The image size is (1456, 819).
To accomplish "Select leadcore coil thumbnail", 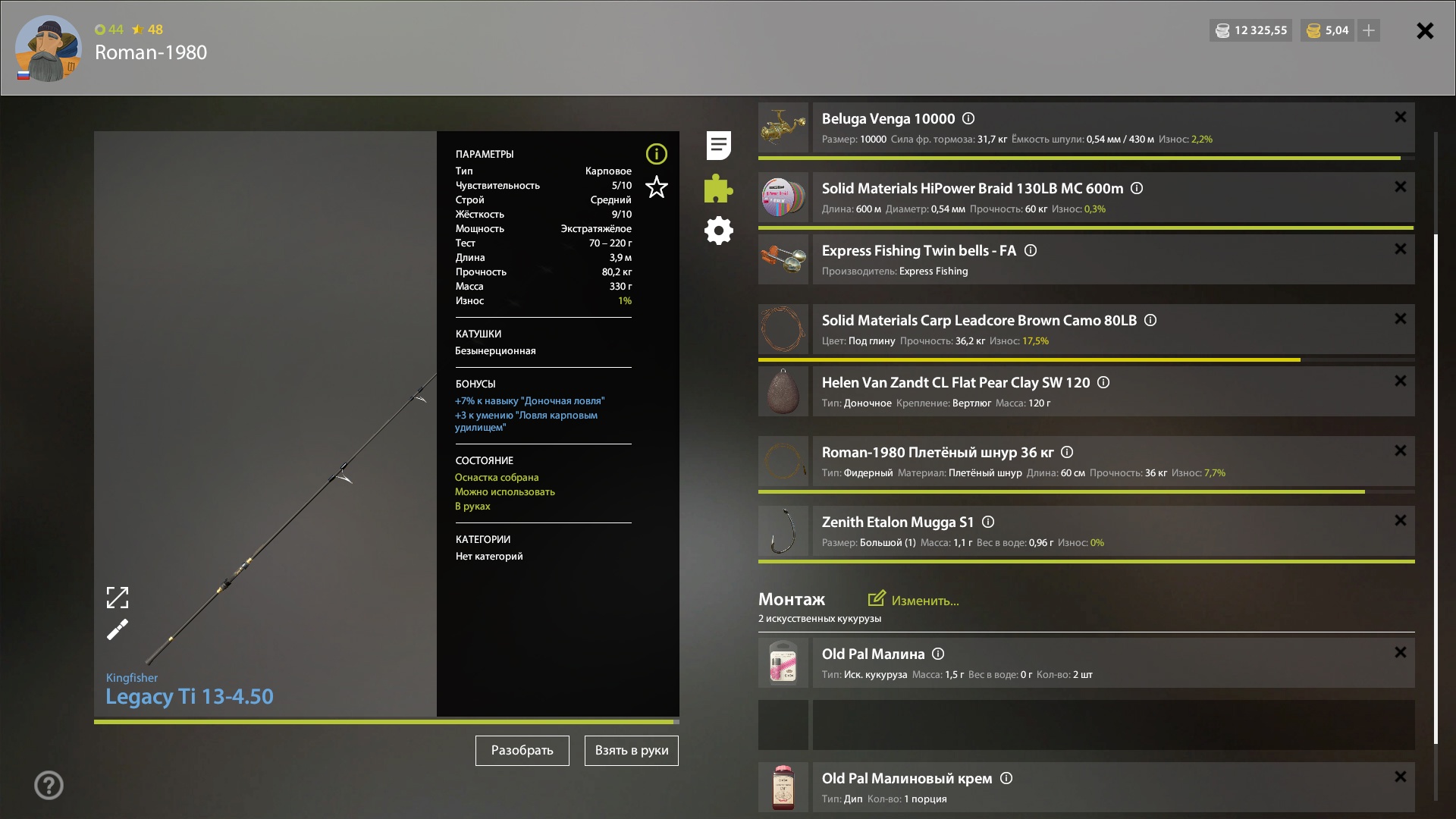I will [783, 329].
